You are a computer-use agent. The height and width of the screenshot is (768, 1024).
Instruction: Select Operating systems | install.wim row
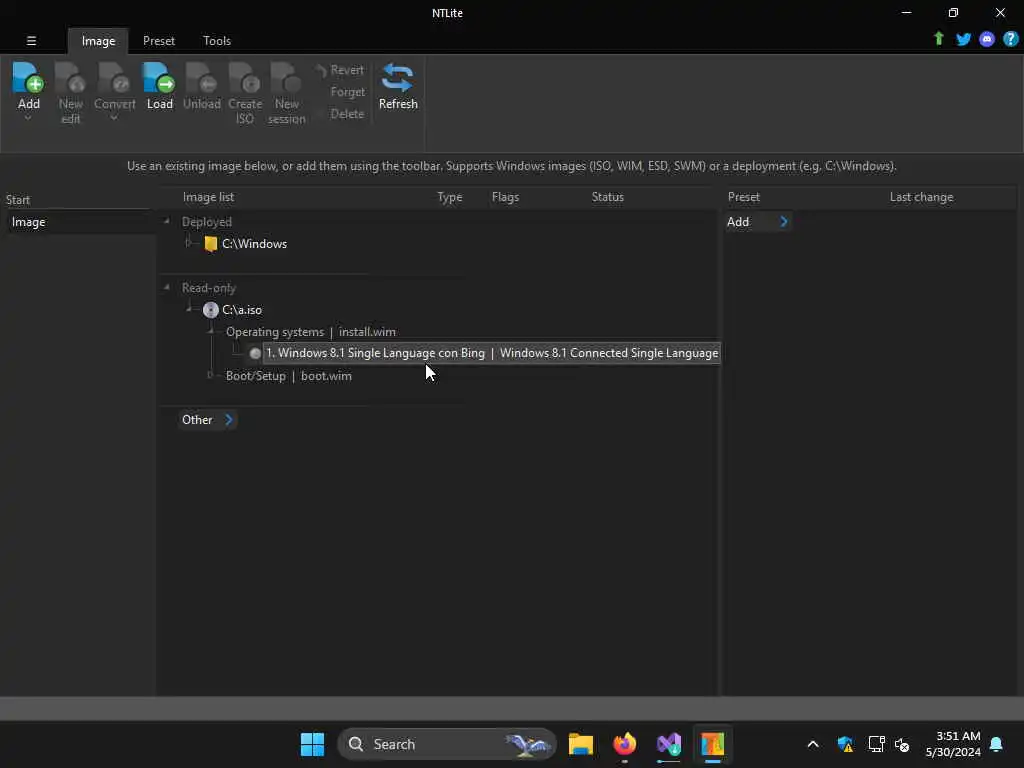coord(310,332)
